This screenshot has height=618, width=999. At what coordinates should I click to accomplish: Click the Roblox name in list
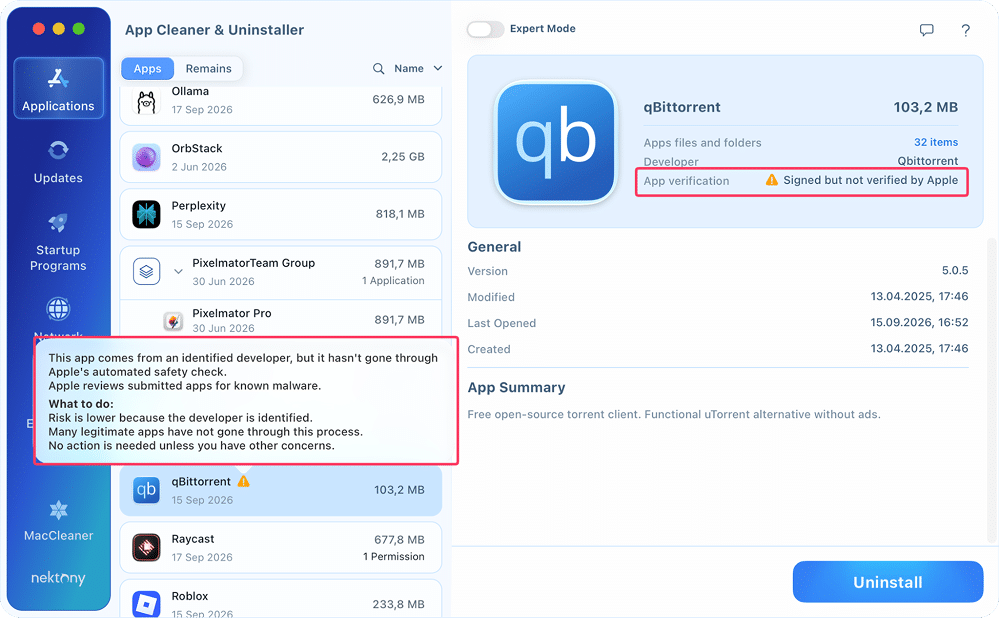[x=190, y=596]
